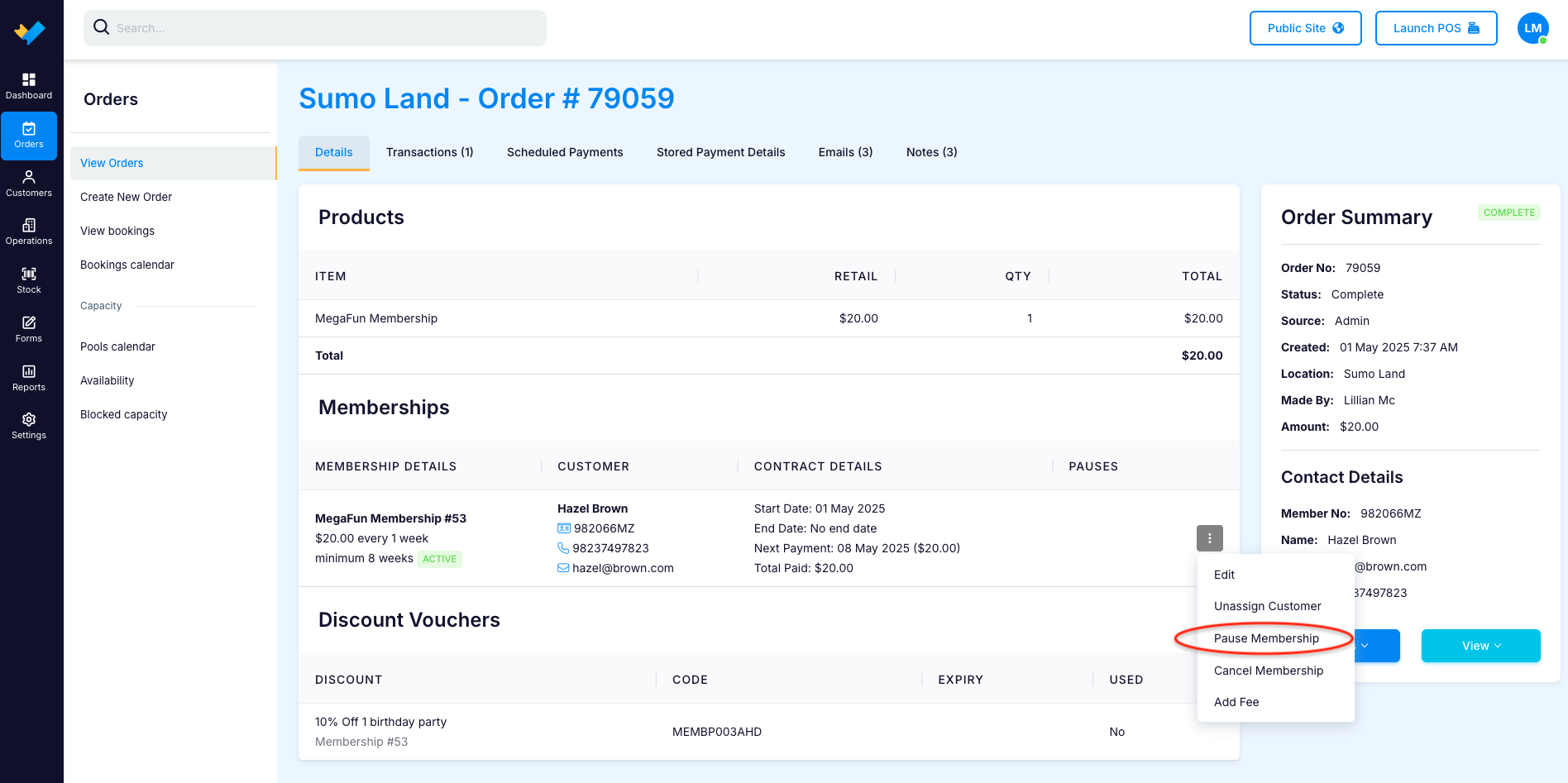Open the Dashboard sidebar icon
The height and width of the screenshot is (783, 1568).
[x=29, y=87]
